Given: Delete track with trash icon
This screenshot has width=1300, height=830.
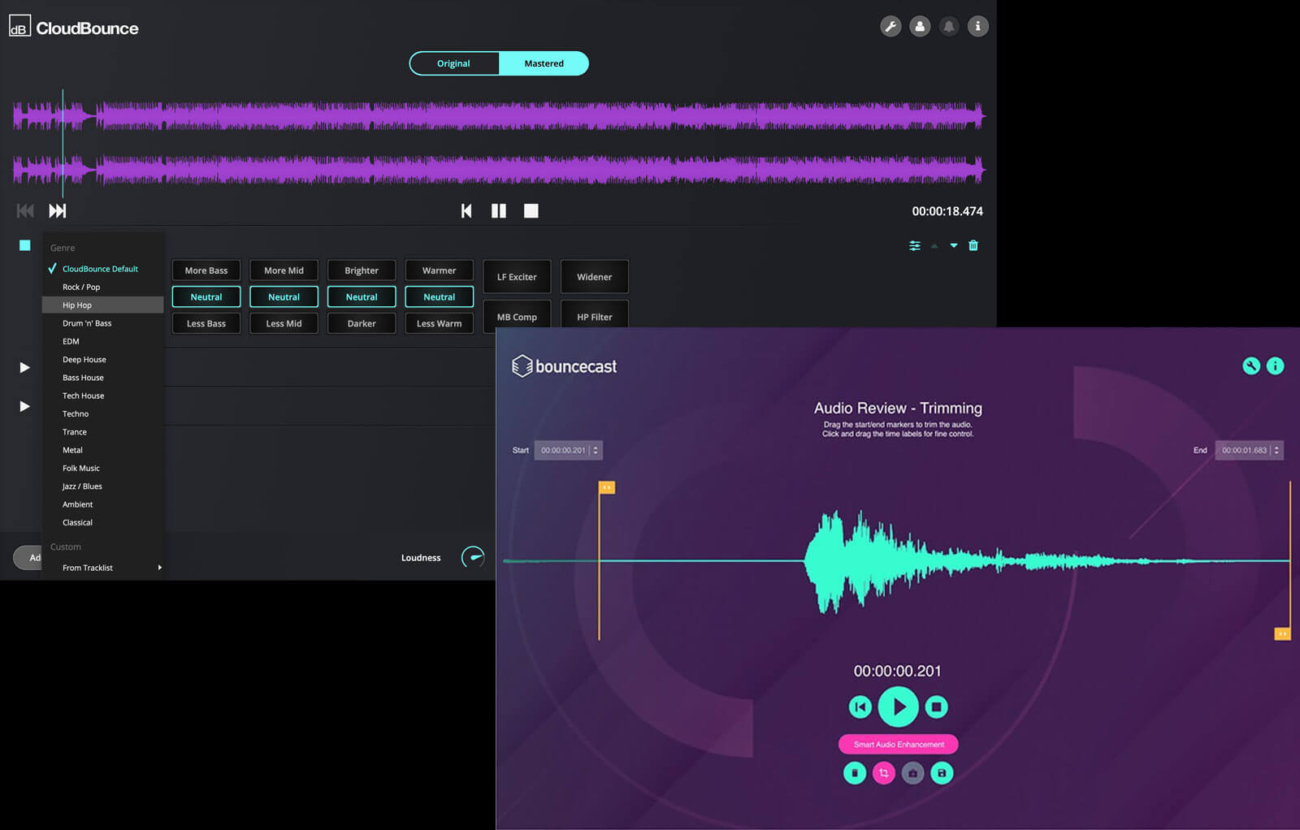Looking at the screenshot, I should (973, 245).
